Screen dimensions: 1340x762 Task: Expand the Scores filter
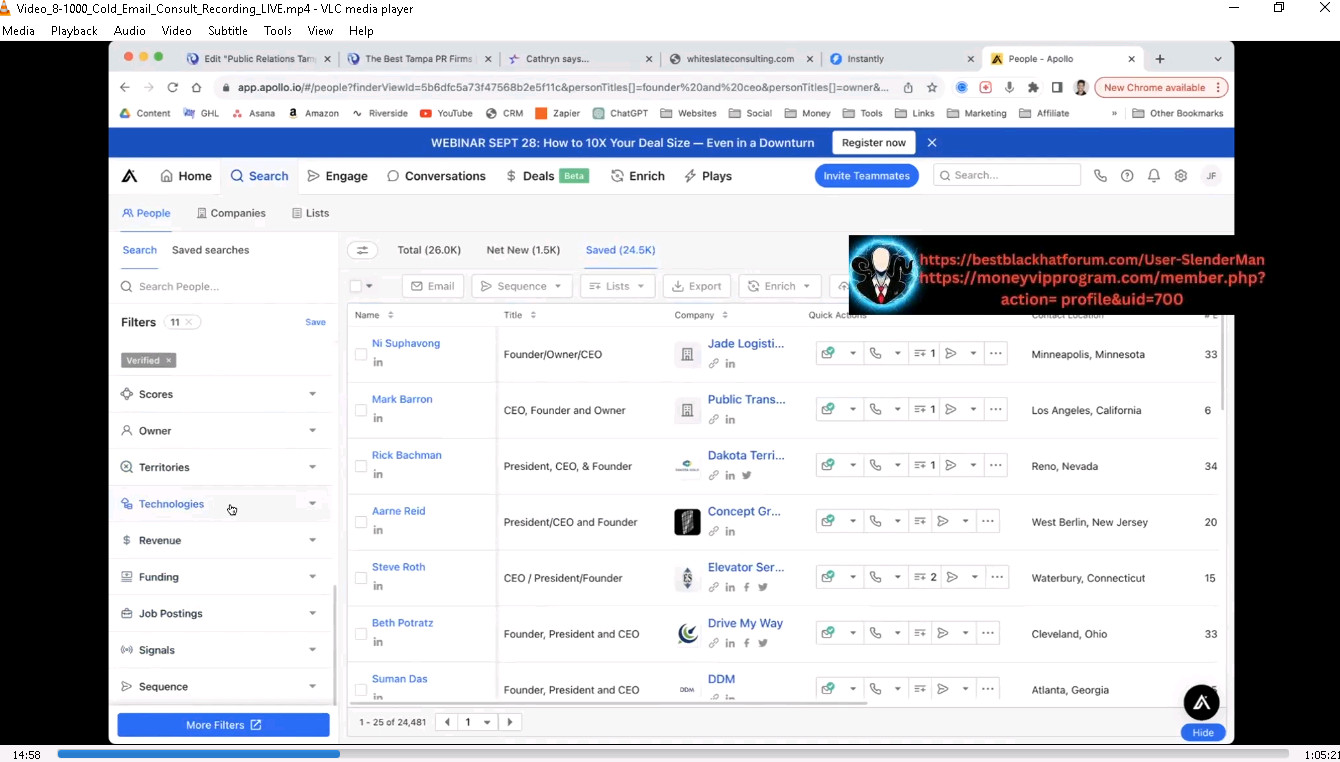click(x=221, y=394)
